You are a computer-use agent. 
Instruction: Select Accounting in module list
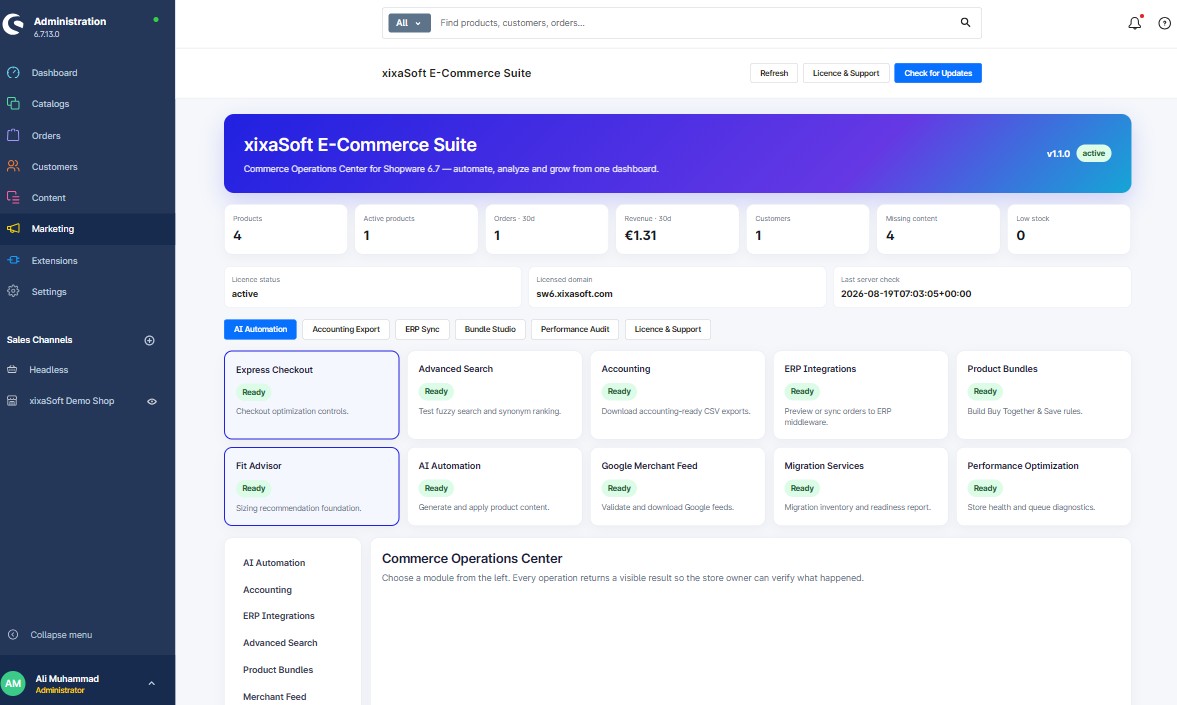click(x=267, y=589)
